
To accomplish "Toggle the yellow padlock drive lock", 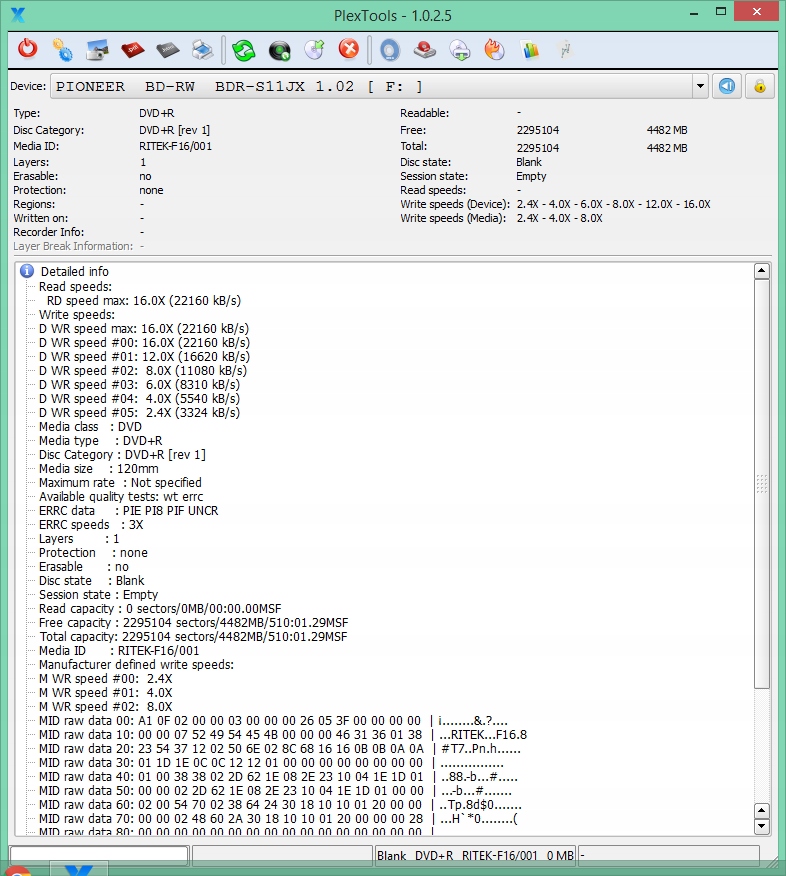I will click(759, 86).
